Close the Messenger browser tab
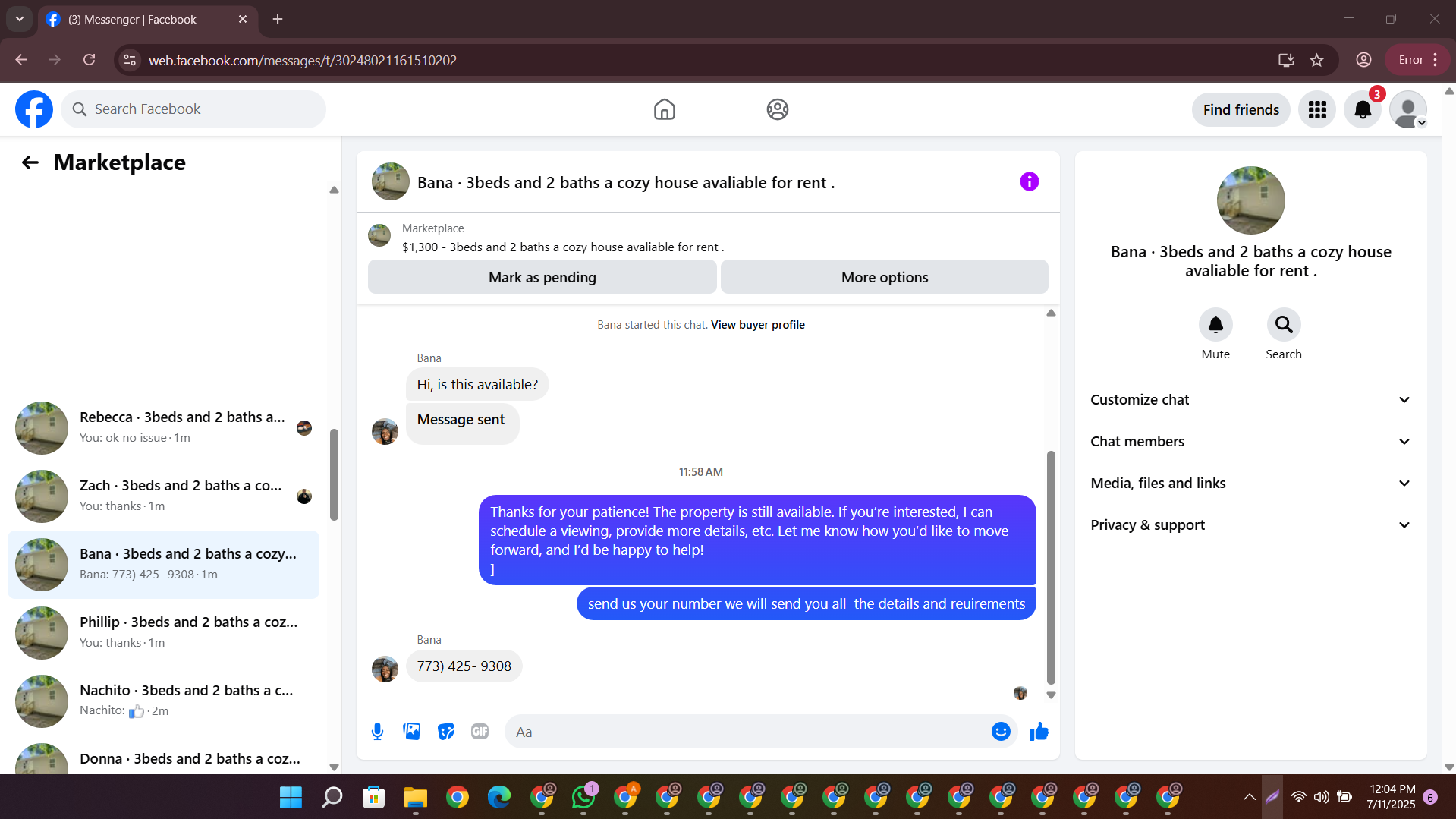The height and width of the screenshot is (819, 1456). pyautogui.click(x=243, y=19)
